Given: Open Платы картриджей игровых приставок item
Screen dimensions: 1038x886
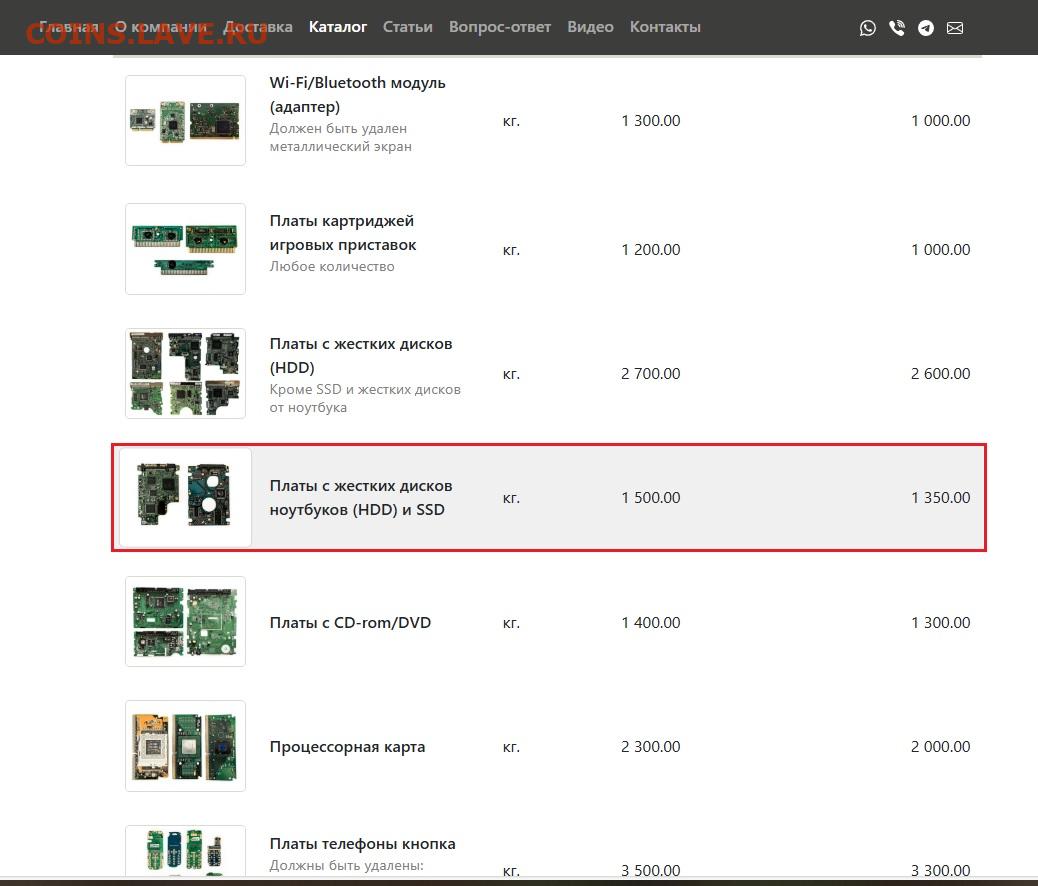Looking at the screenshot, I should pyautogui.click(x=342, y=232).
